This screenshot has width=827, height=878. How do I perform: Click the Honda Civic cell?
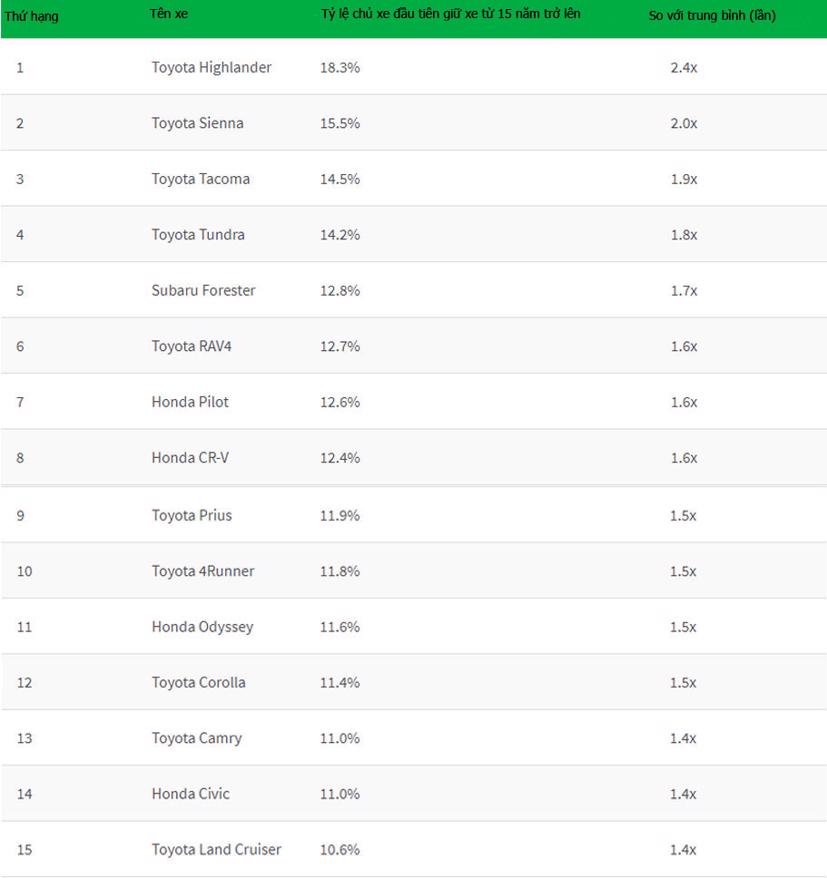click(x=190, y=794)
